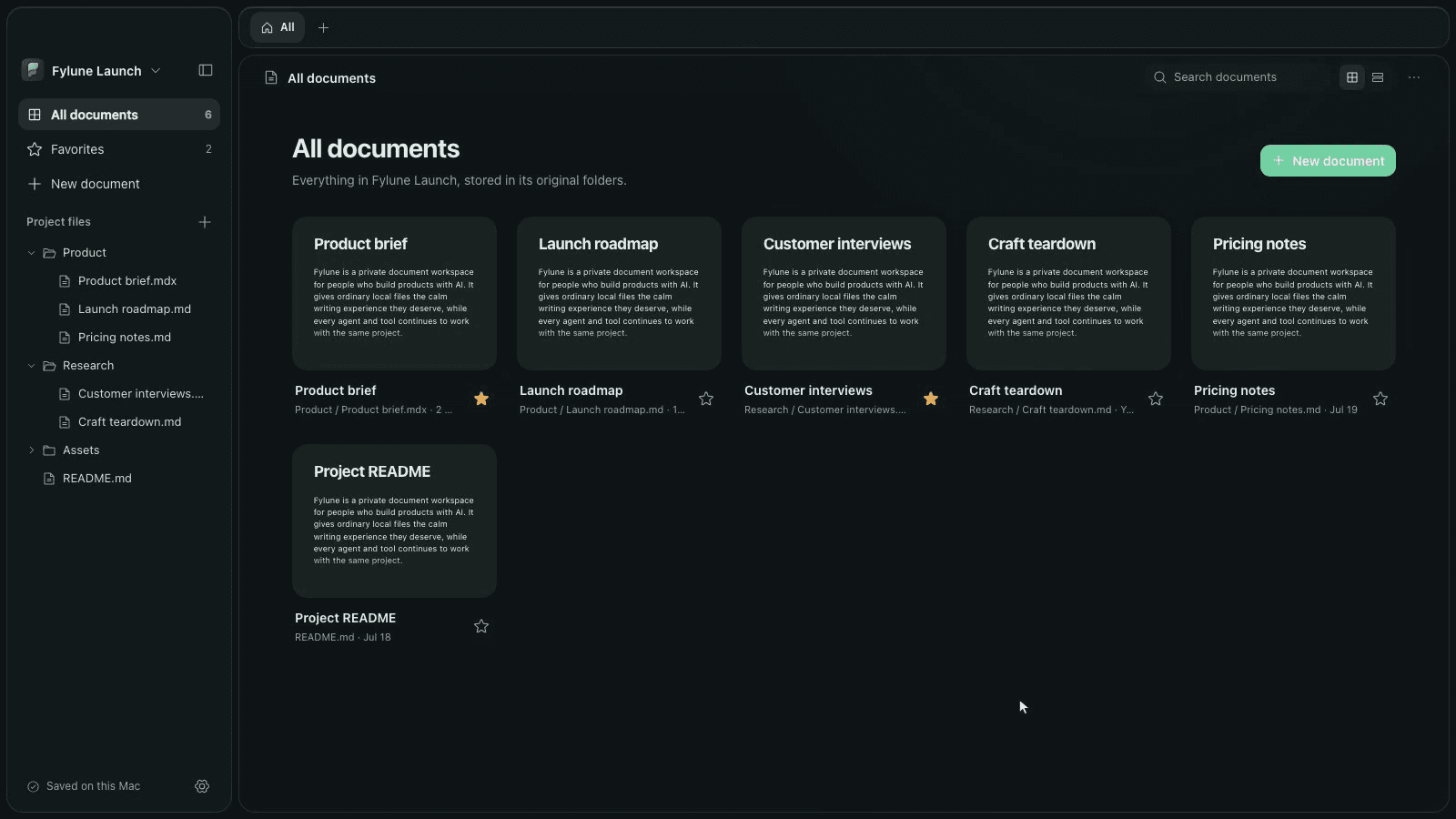Collapse the Product folder chevron

32,253
